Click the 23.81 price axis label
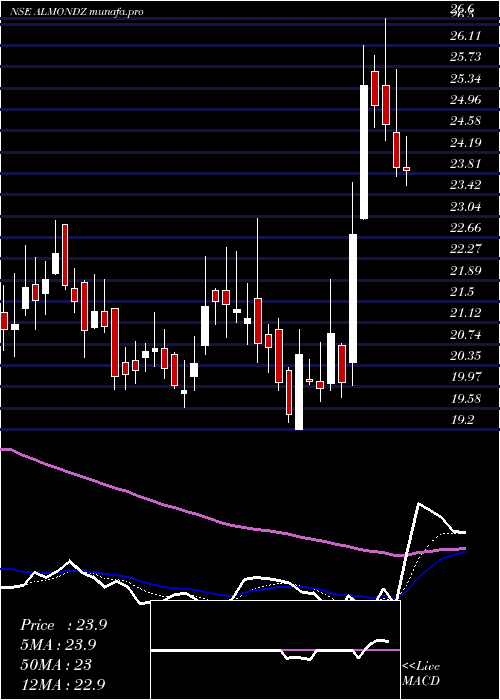Viewport: 500px width, 700px height. (466, 164)
